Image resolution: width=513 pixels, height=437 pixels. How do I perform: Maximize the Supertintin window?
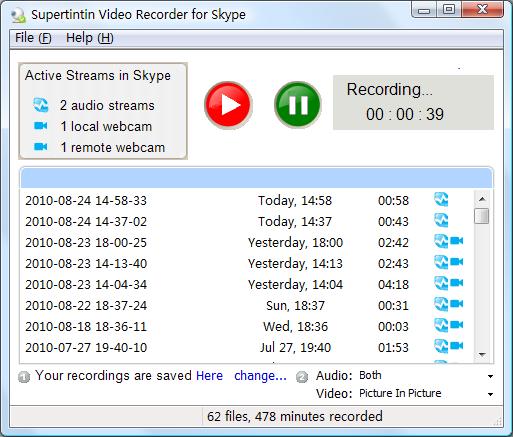point(449,10)
